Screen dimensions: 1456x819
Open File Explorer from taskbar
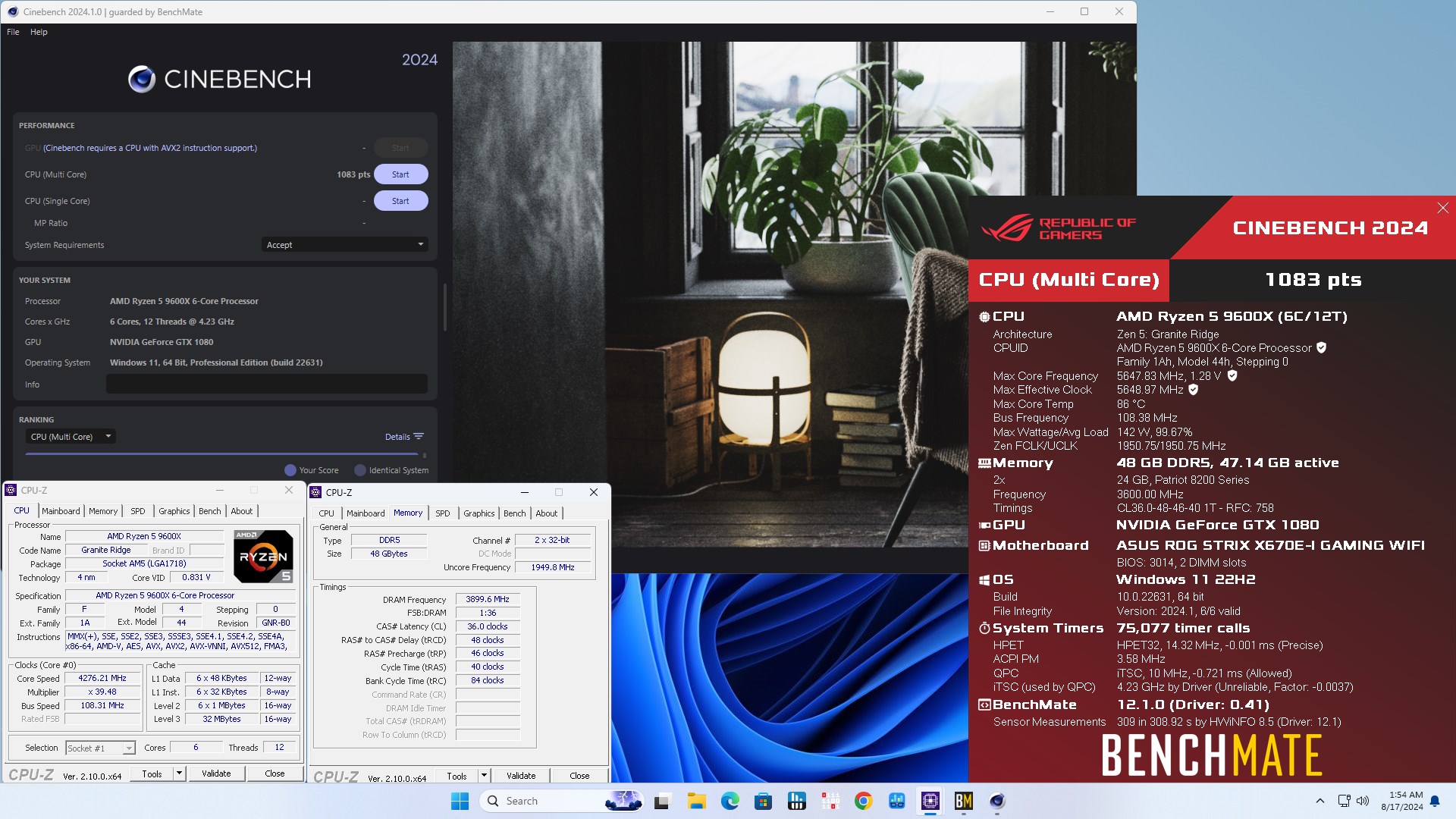697,801
